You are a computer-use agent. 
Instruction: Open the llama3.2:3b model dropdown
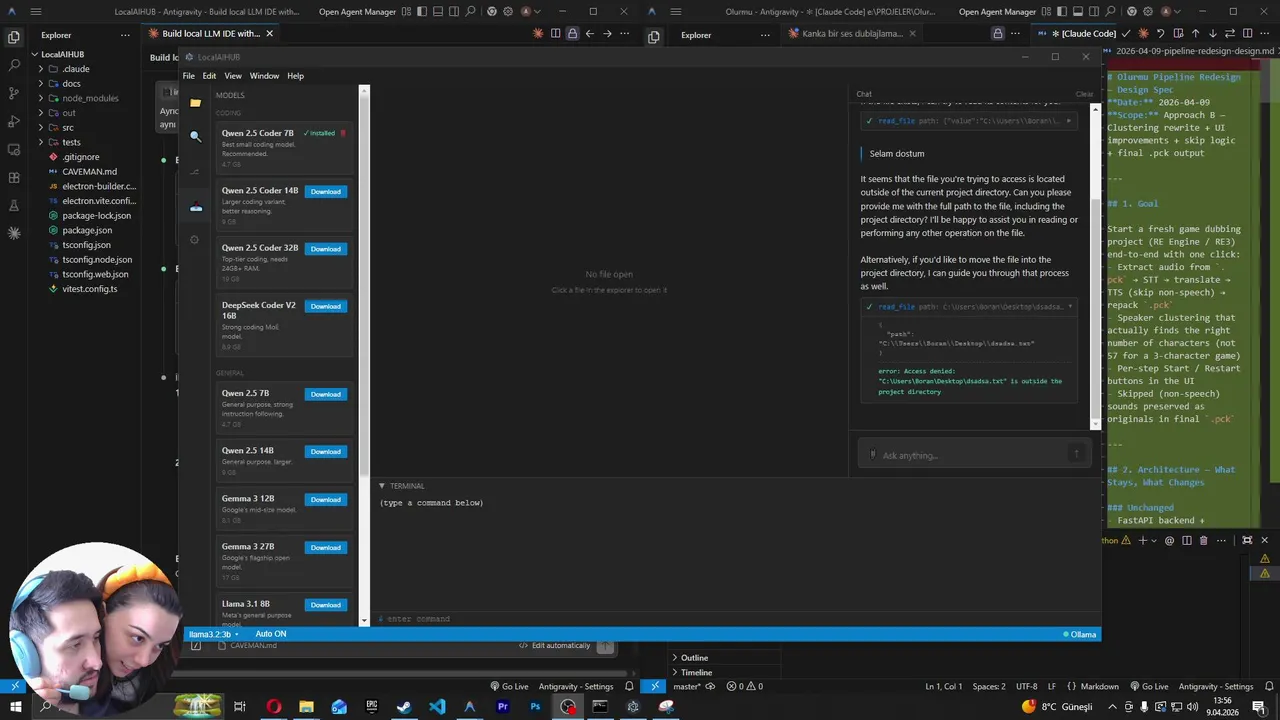pyautogui.click(x=213, y=634)
